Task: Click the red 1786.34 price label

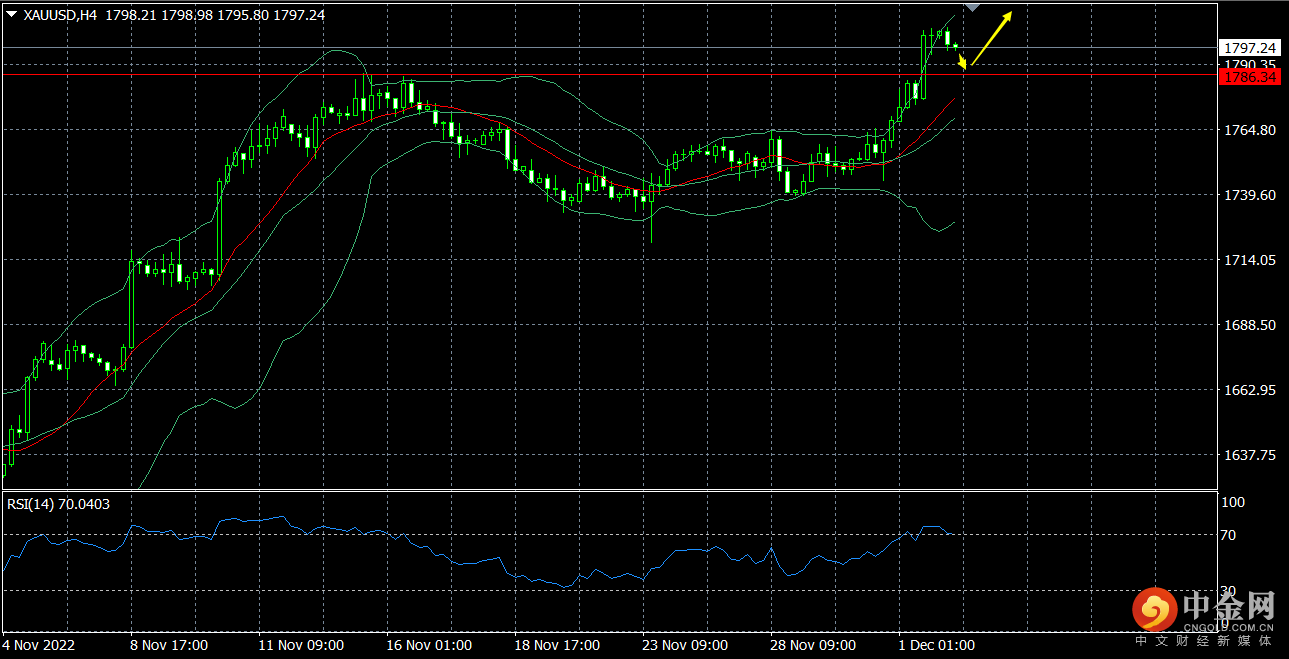Action: [1250, 77]
